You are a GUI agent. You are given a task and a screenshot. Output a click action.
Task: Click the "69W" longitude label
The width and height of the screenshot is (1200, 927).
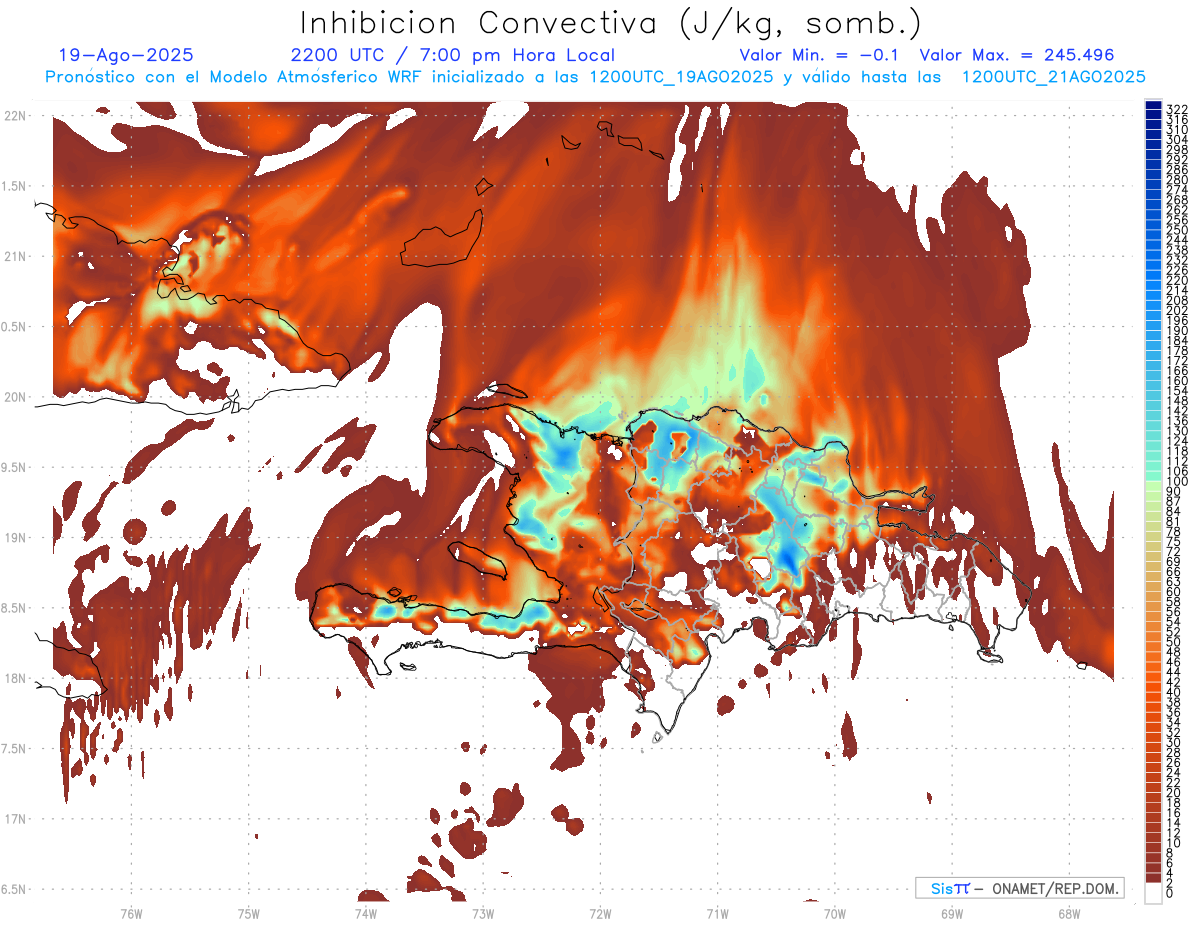952,913
